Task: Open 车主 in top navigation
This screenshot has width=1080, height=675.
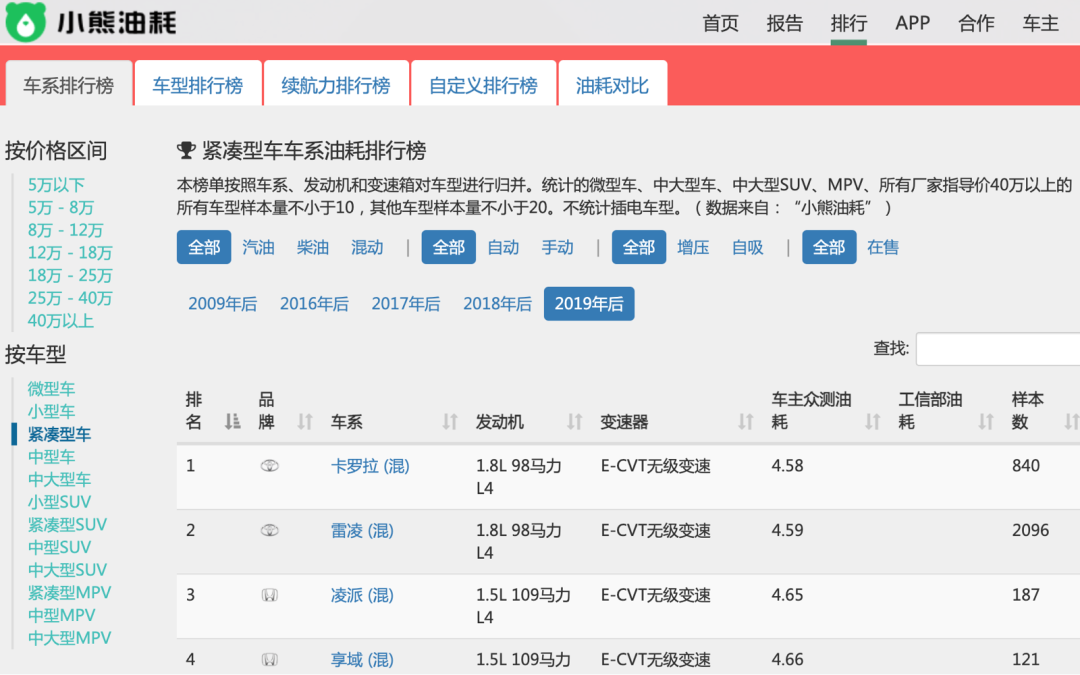Action: [x=1040, y=23]
